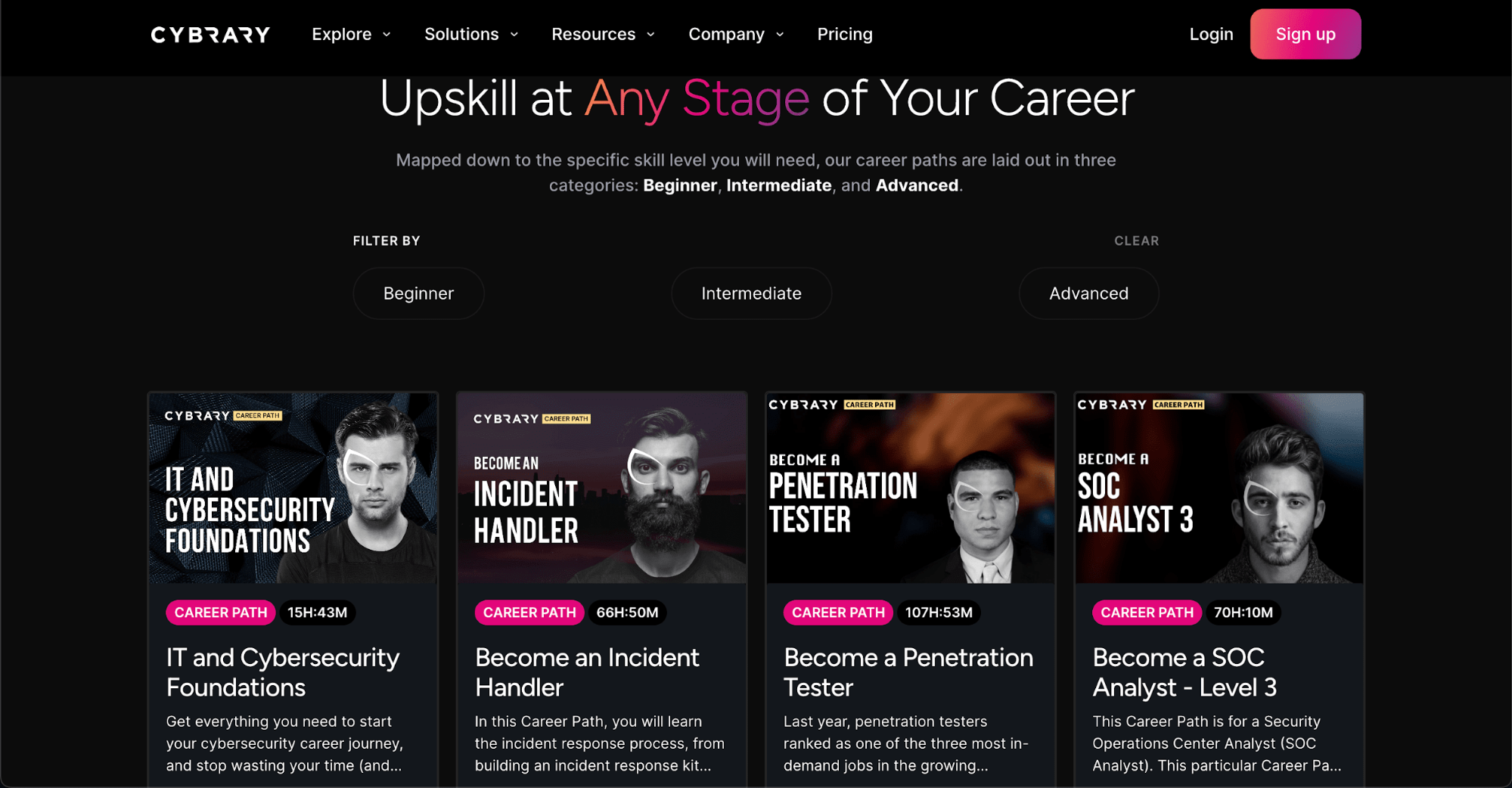1512x788 pixels.
Task: Go to the Pricing page
Action: (x=845, y=34)
